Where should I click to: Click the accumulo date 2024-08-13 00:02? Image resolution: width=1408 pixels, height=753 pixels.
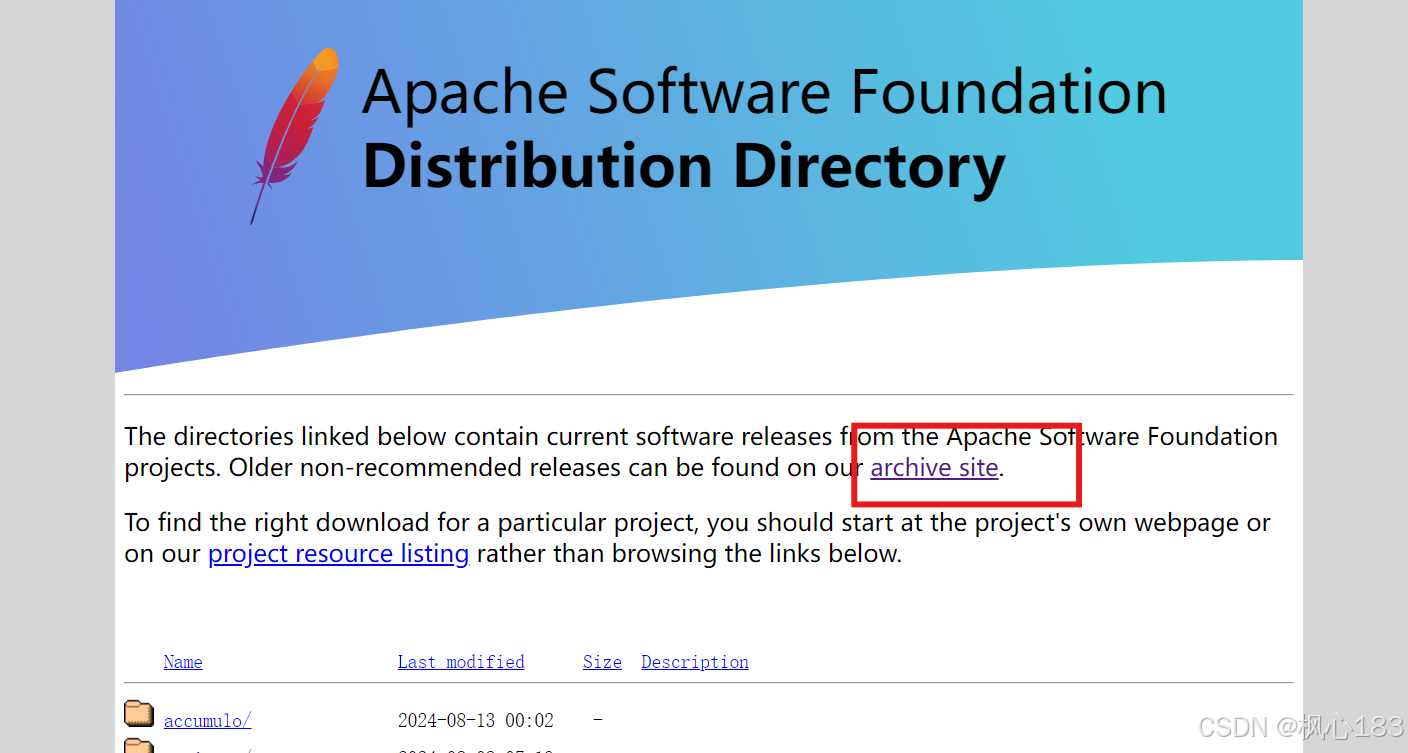click(476, 720)
